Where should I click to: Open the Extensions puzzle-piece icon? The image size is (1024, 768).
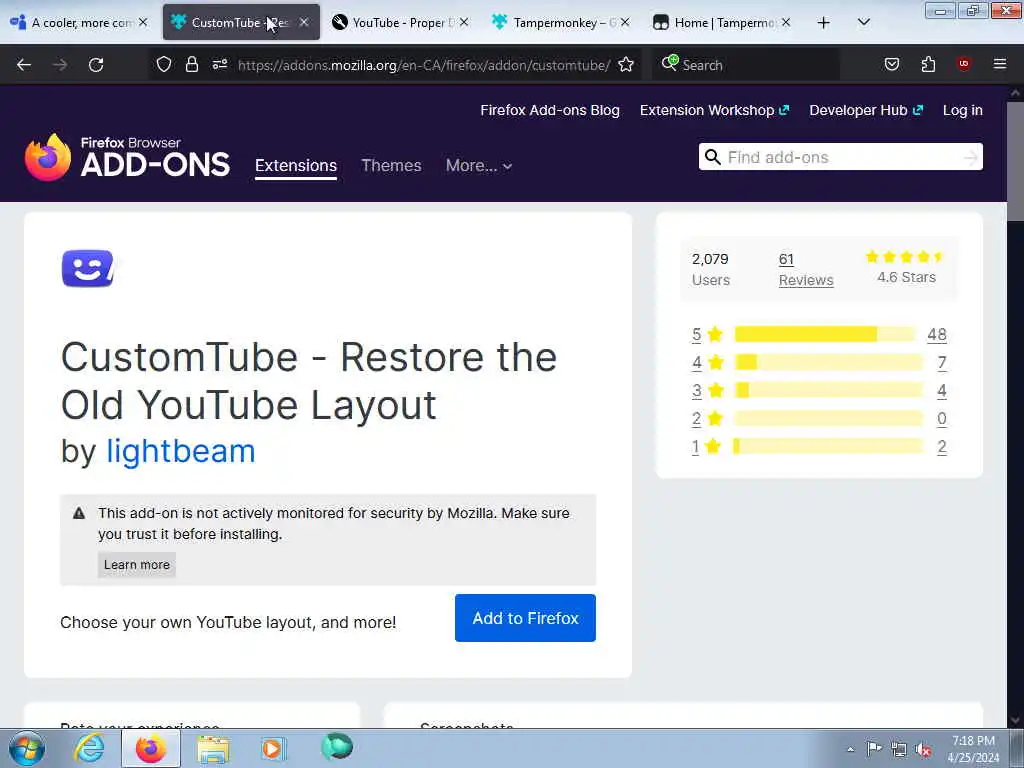[x=928, y=64]
